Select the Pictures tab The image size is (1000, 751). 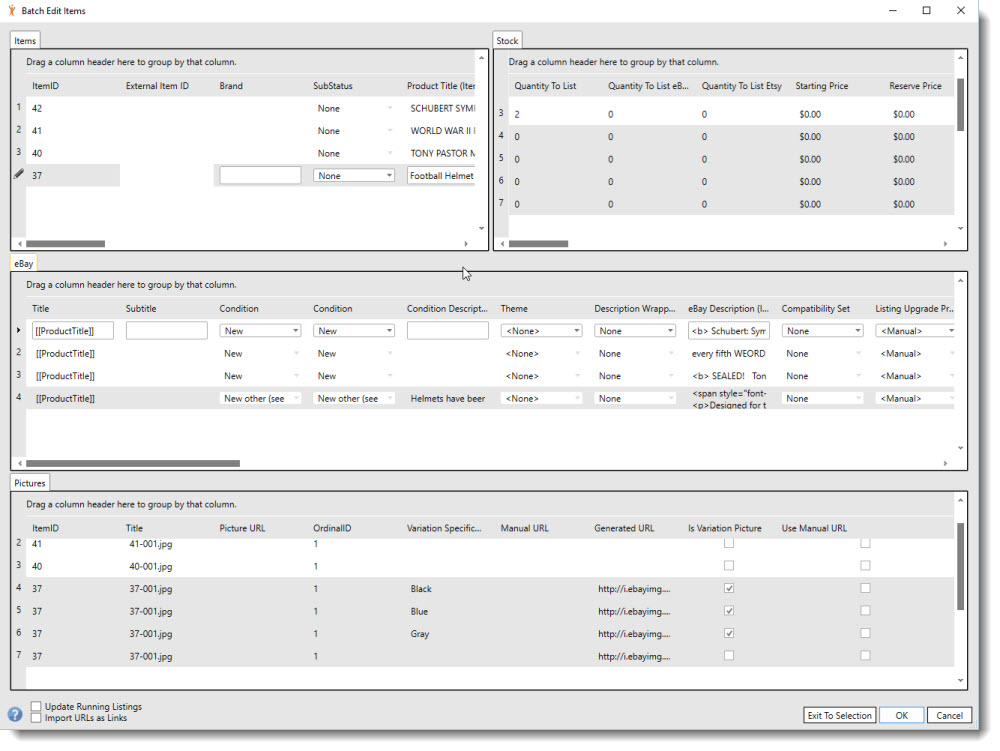[x=29, y=483]
